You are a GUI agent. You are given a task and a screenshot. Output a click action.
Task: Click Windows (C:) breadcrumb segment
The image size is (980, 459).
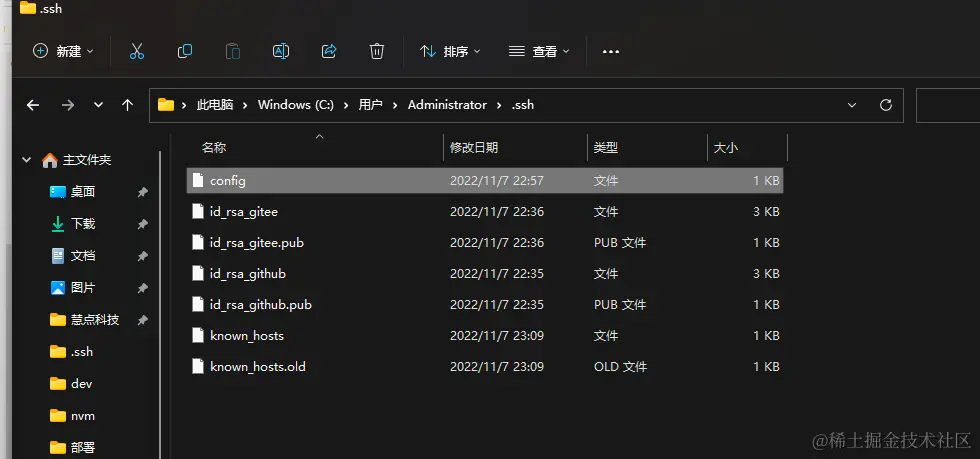click(x=296, y=105)
